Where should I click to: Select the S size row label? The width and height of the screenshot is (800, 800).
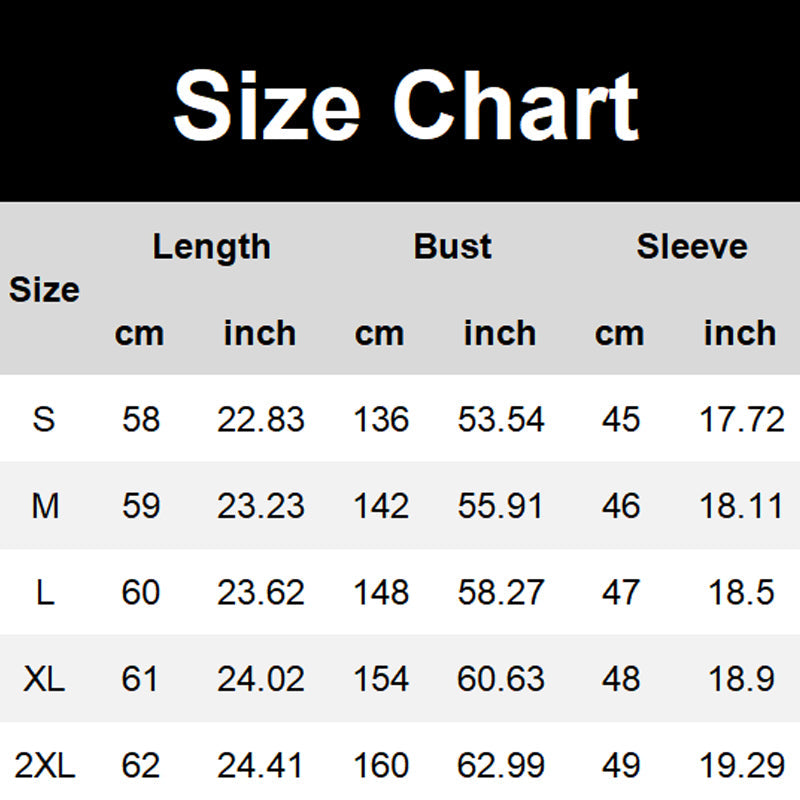point(44,419)
